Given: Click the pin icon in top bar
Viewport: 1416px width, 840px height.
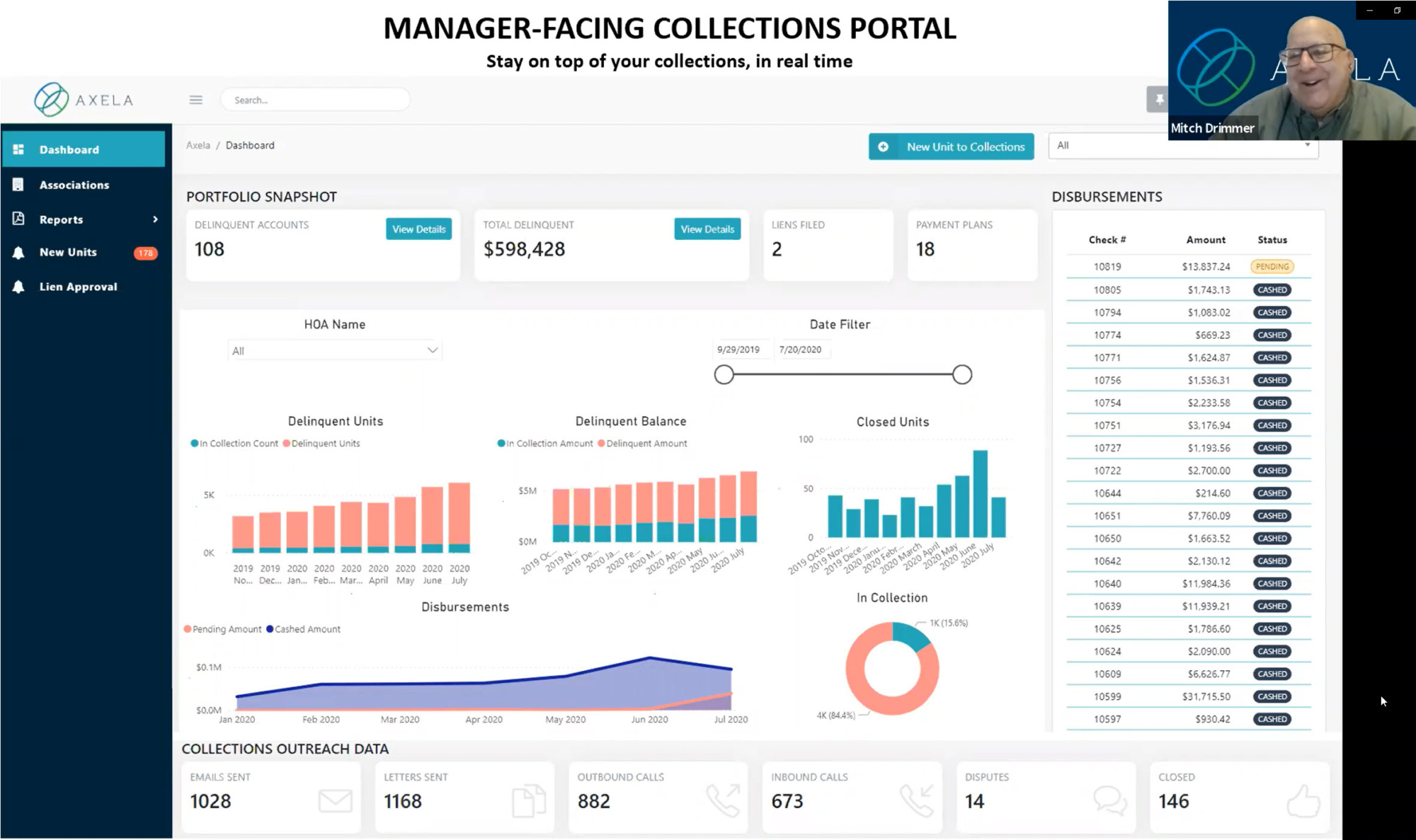Looking at the screenshot, I should coord(1158,100).
